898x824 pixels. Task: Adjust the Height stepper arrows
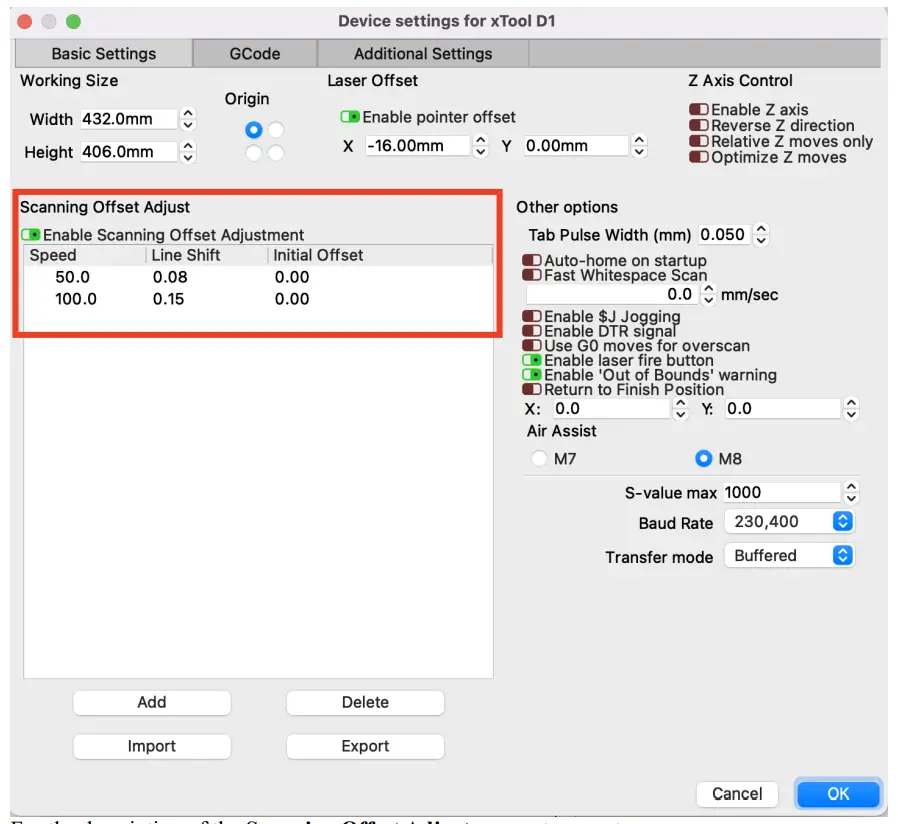188,152
